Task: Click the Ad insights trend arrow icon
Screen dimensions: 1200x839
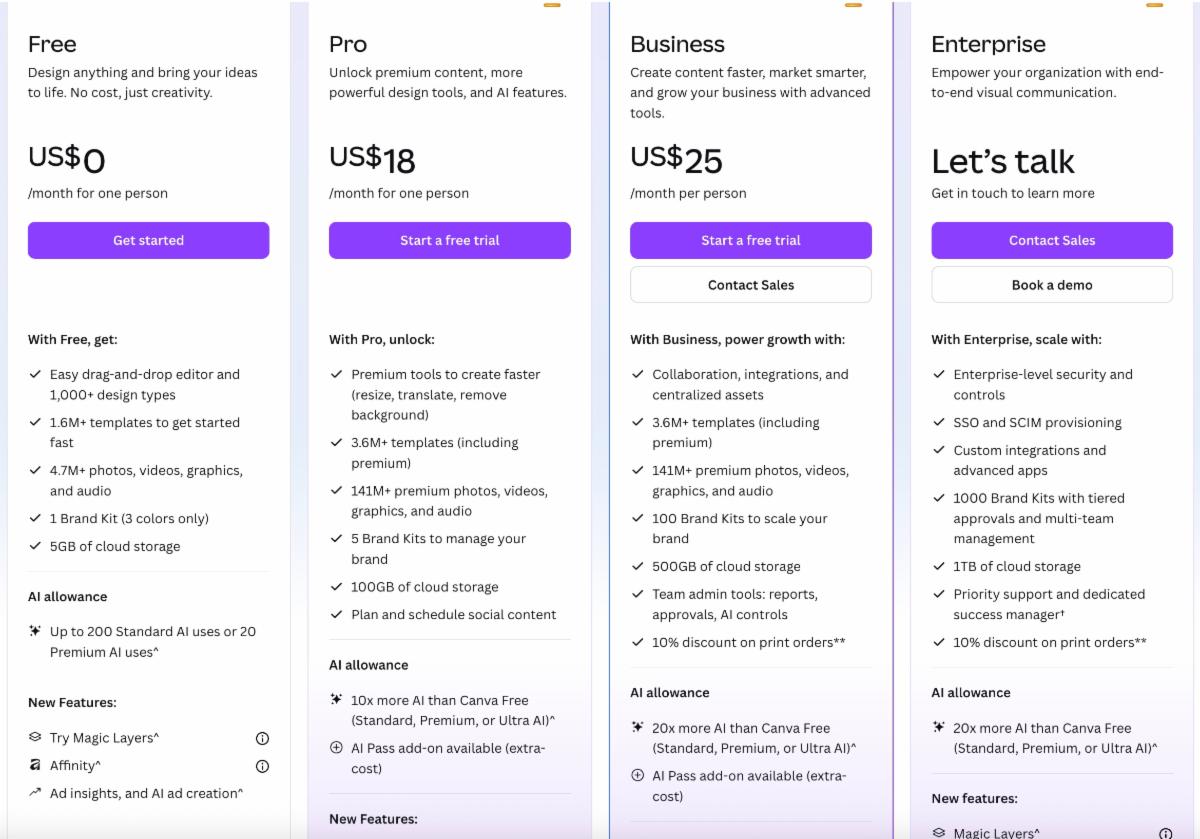Action: [35, 793]
